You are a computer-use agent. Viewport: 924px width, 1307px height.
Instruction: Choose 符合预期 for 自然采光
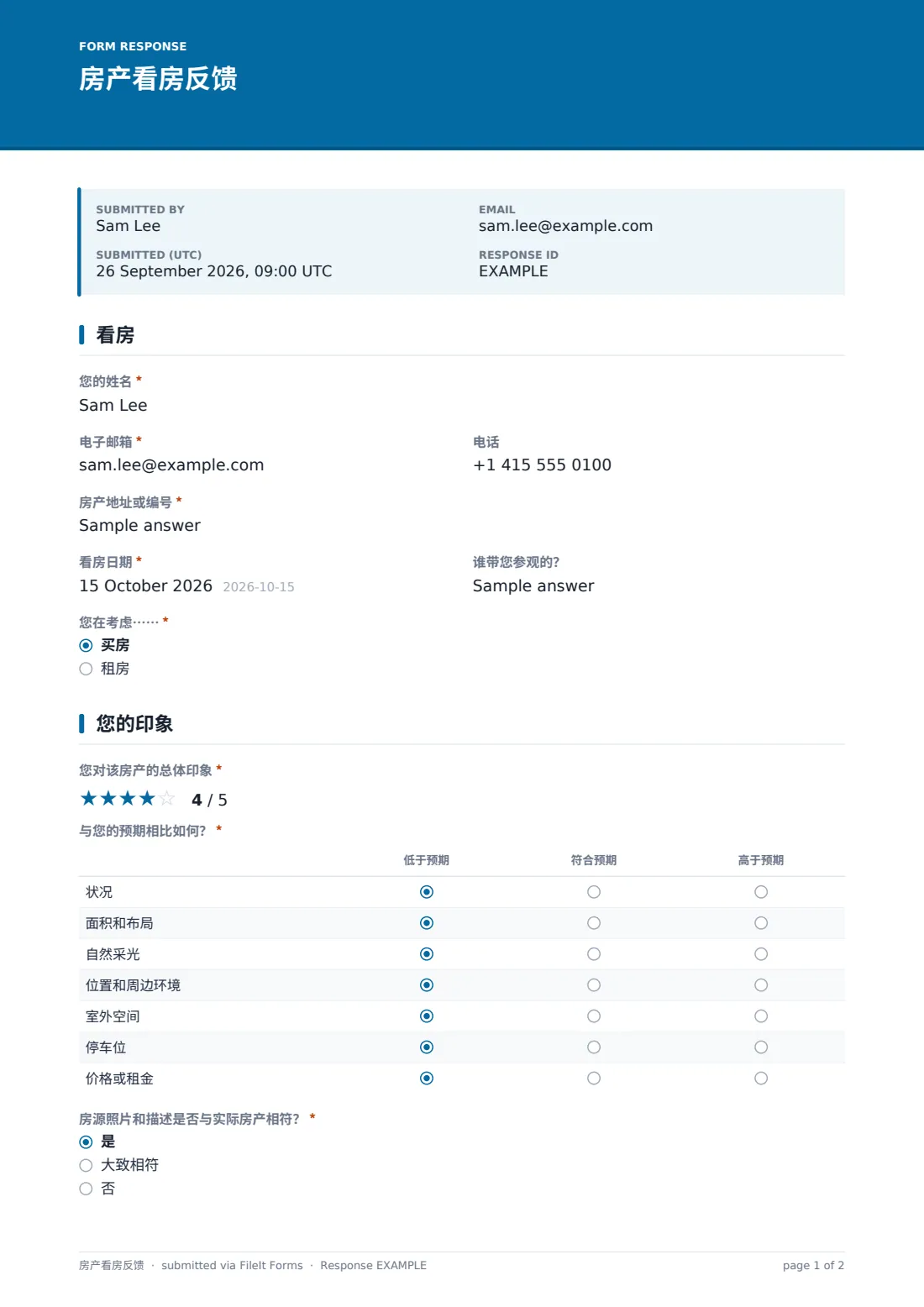(x=594, y=954)
